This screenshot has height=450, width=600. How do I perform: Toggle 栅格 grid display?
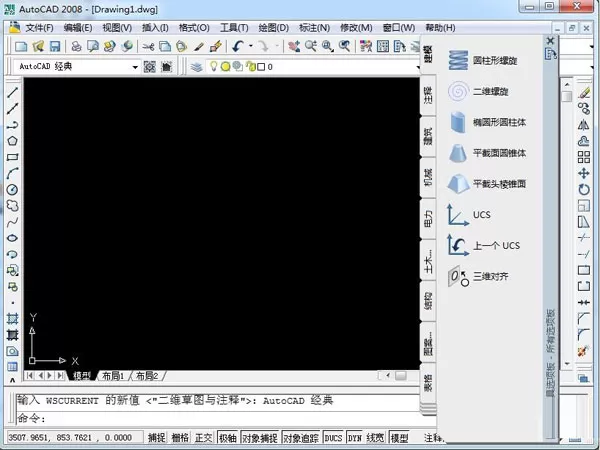[x=180, y=437]
